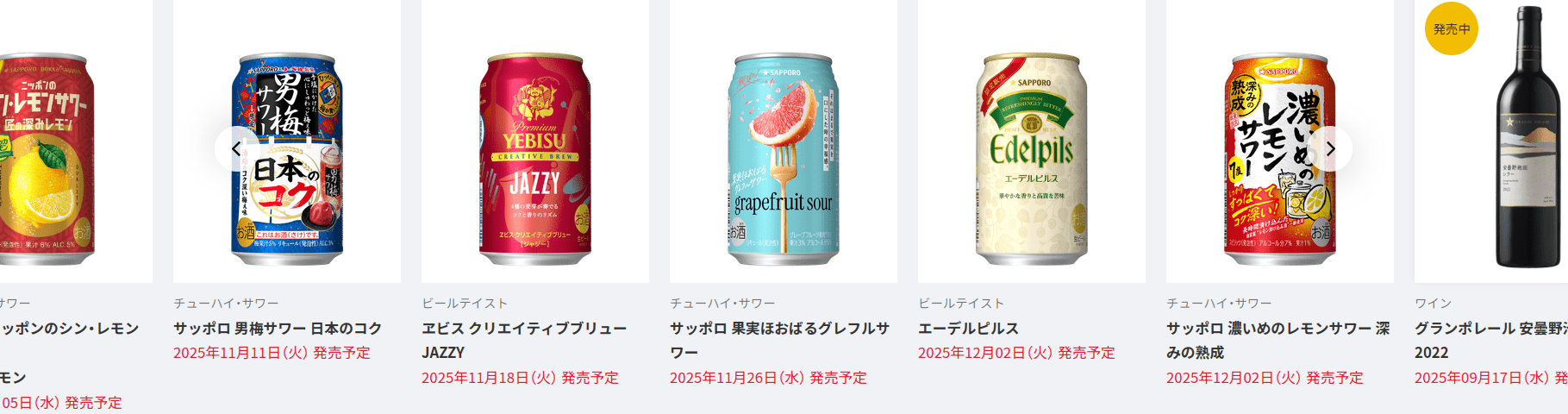Click 2025年11月26日(水) 発売予定 release date
This screenshot has width=1568, height=414.
tap(768, 377)
